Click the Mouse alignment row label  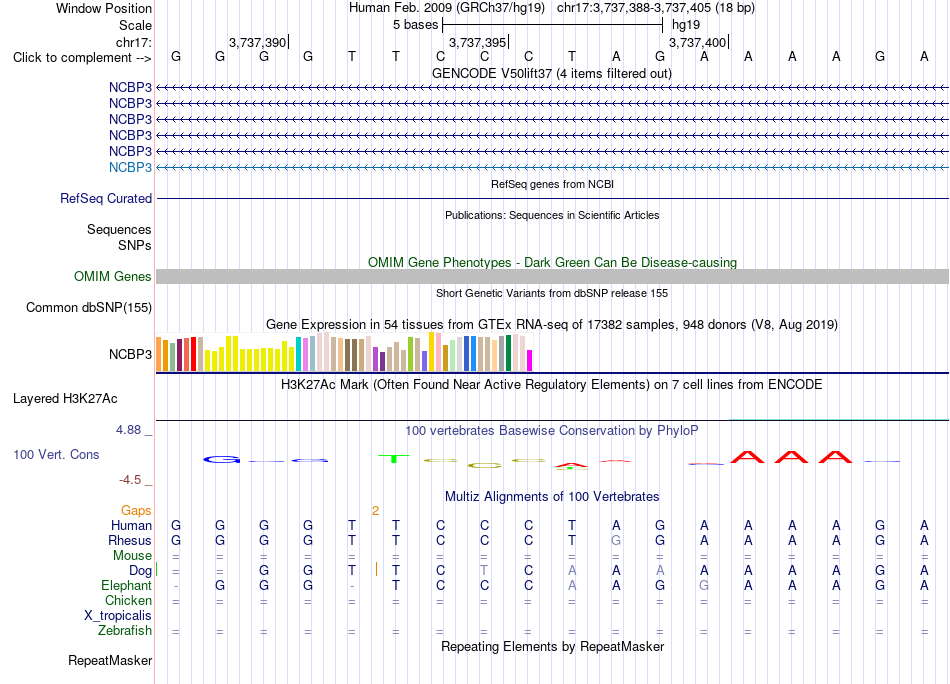point(132,556)
